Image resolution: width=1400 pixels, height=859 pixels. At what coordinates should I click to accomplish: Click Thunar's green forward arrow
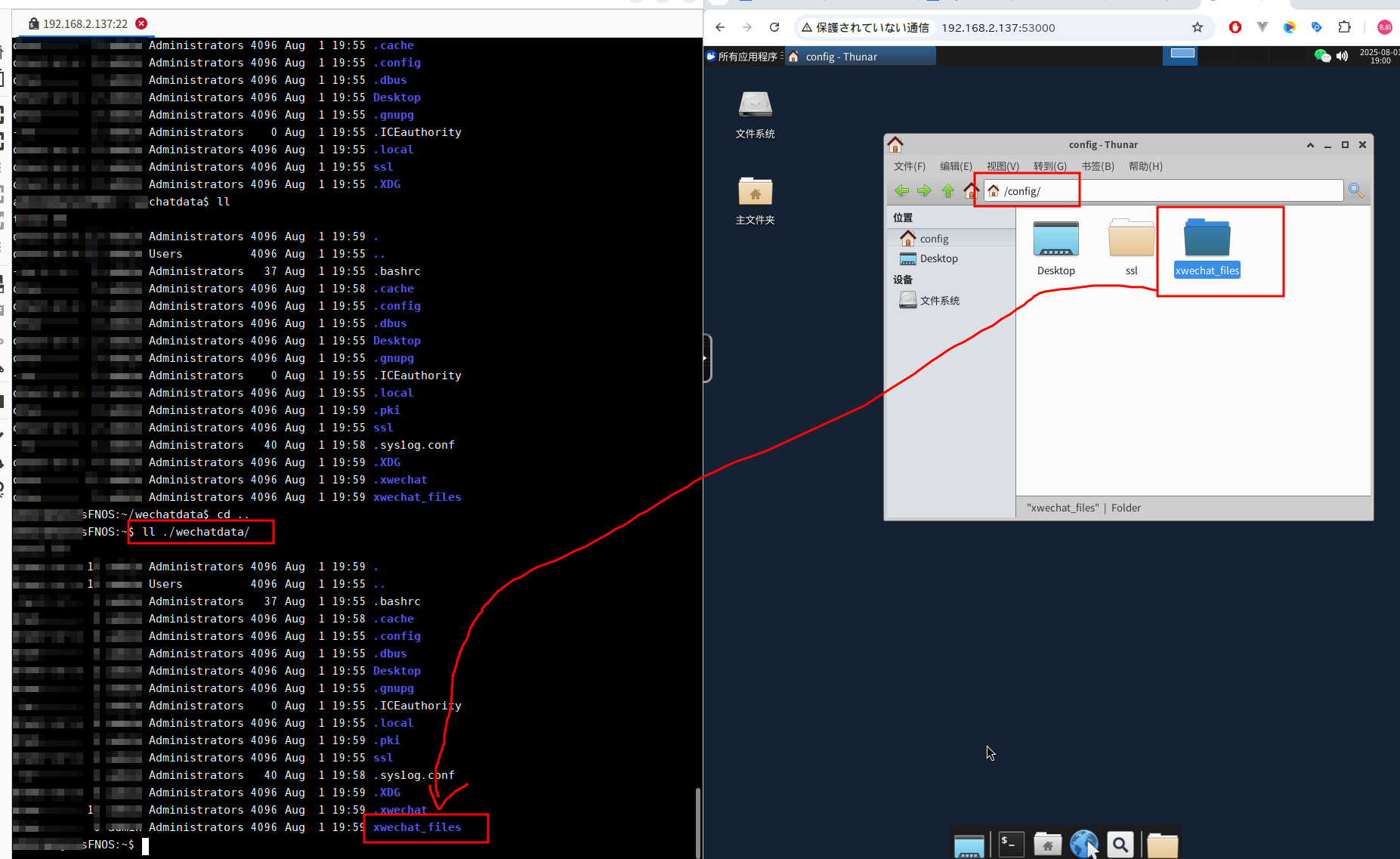924,191
